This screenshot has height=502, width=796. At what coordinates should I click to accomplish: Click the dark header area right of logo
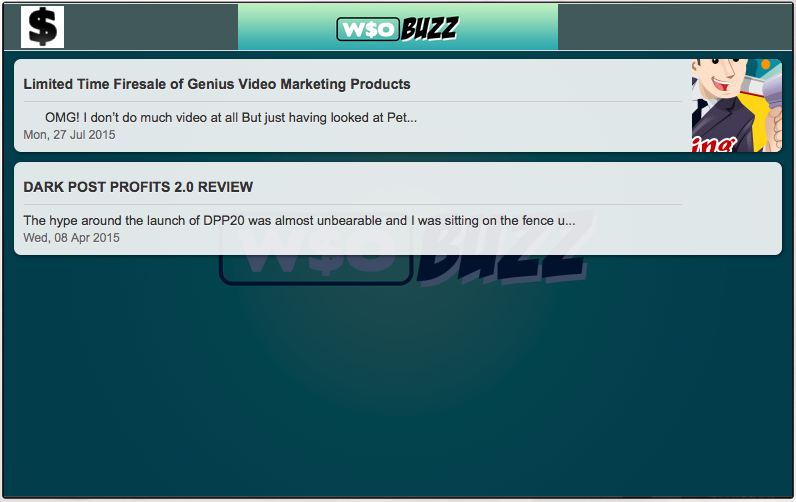(675, 27)
